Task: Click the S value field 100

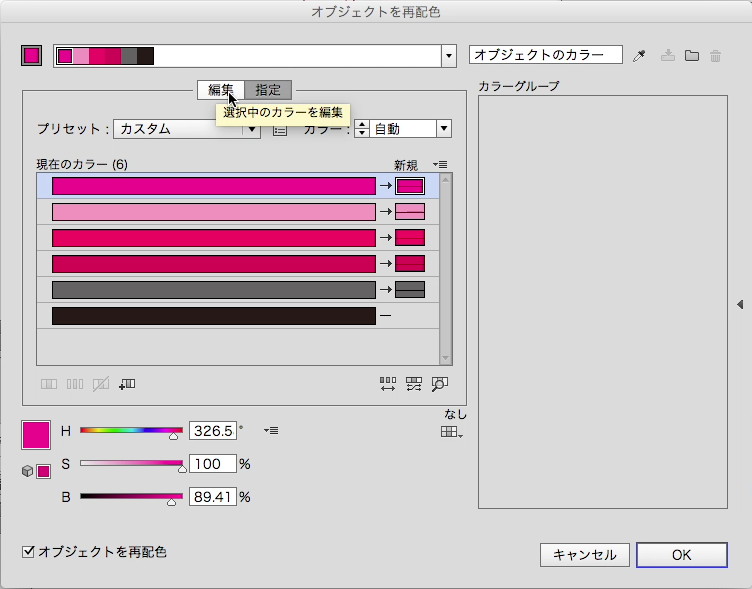Action: tap(213, 464)
